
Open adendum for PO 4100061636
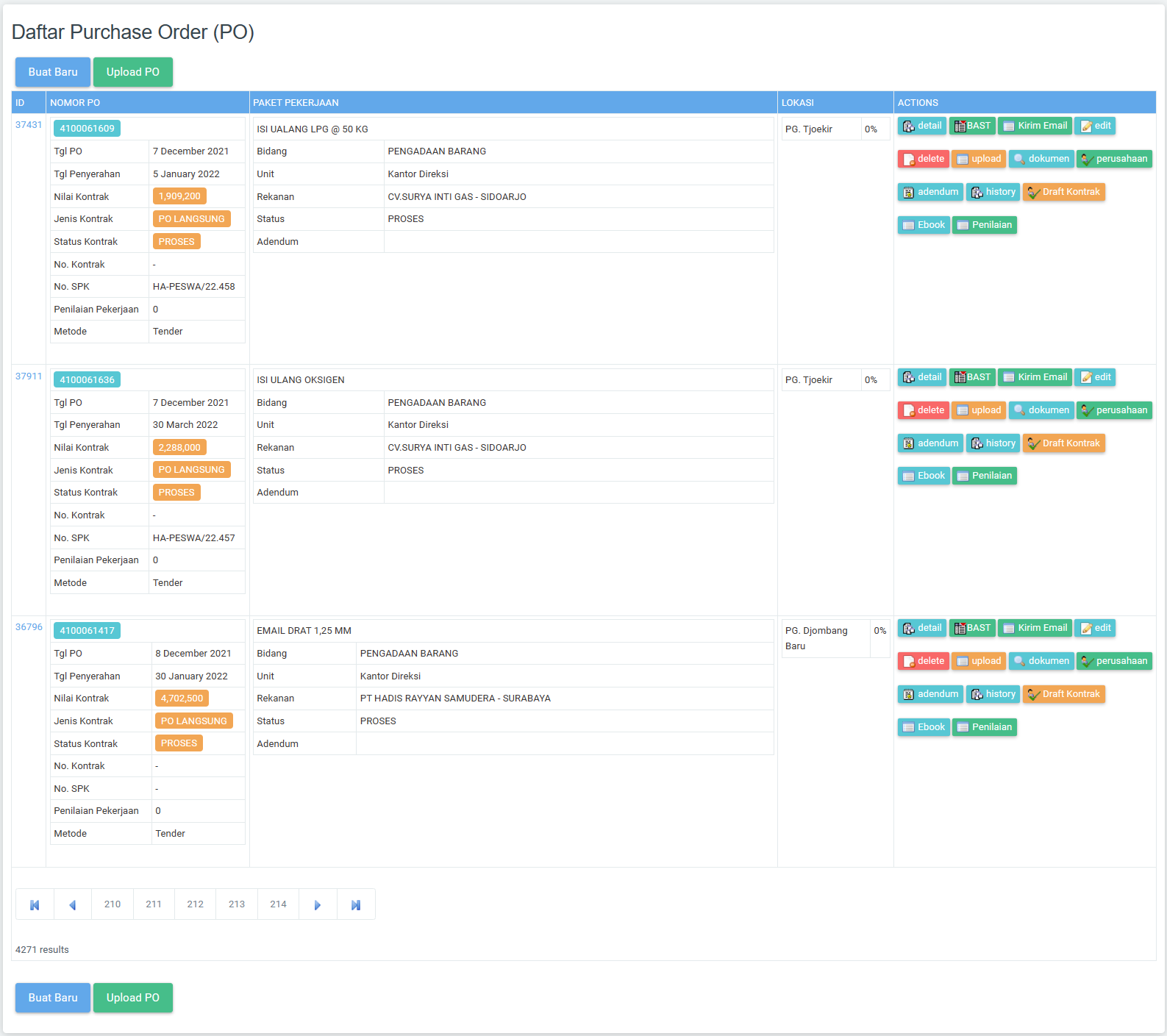[930, 443]
